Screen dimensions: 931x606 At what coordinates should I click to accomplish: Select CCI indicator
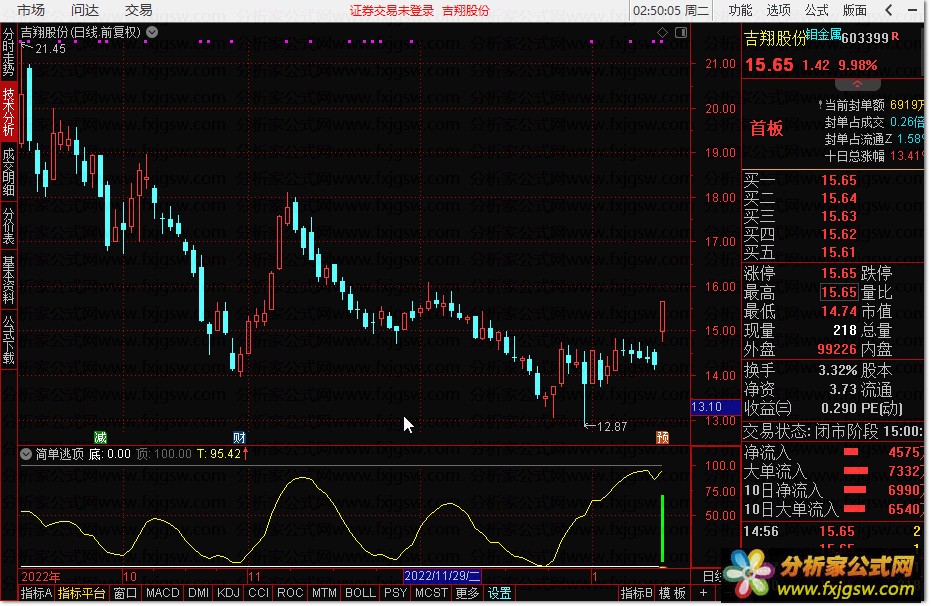[x=258, y=593]
